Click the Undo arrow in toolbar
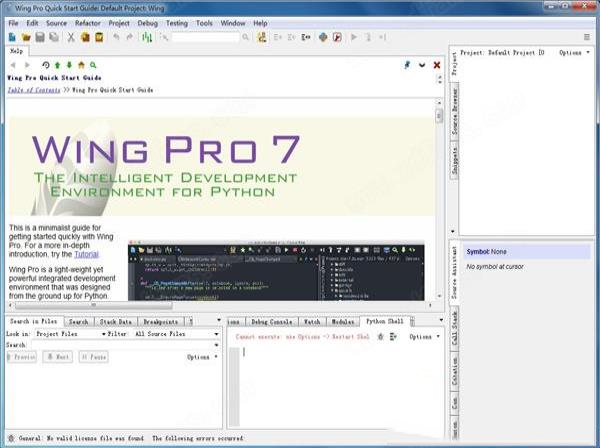Screen dimensions: 600x448 [x=116, y=37]
